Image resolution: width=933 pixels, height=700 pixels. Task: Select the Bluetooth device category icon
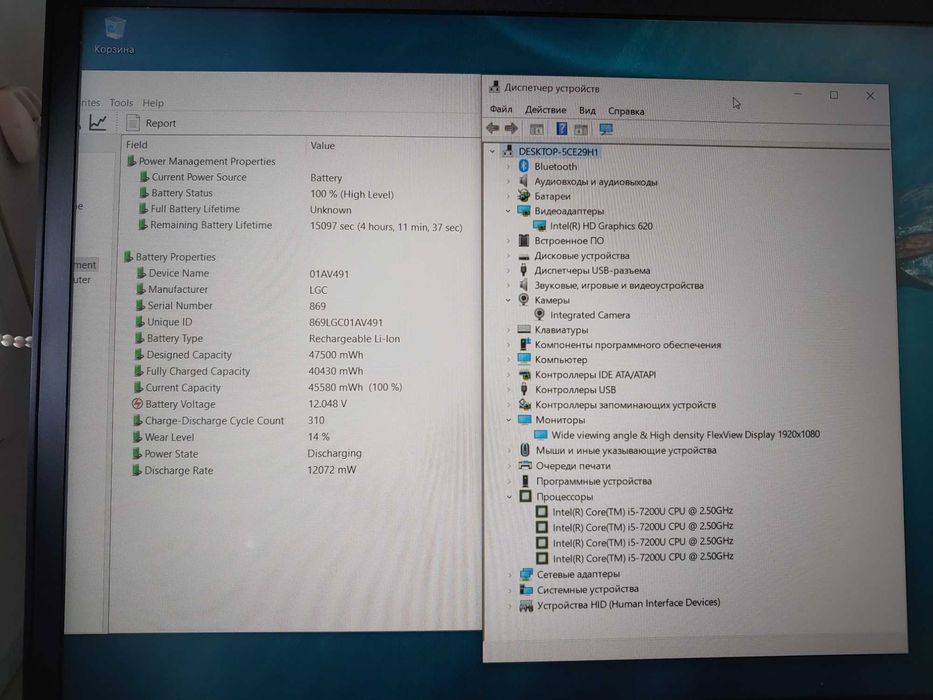[x=524, y=166]
